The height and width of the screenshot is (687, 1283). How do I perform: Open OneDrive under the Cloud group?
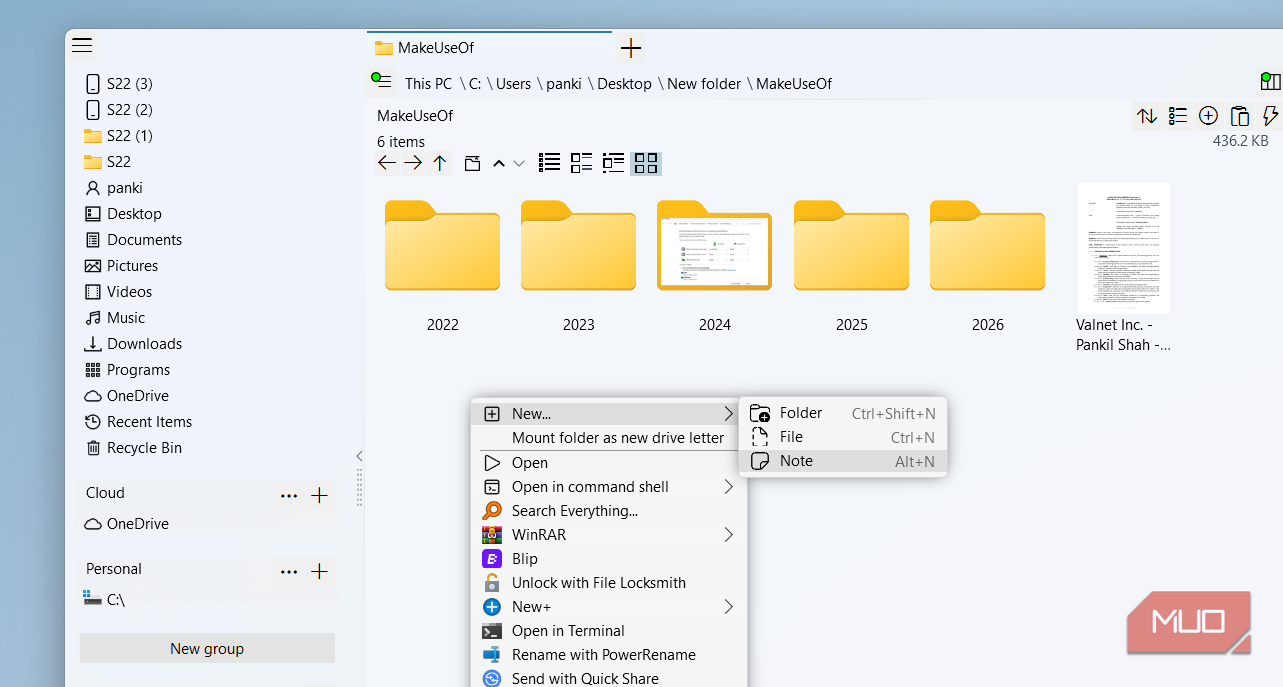pyautogui.click(x=127, y=524)
